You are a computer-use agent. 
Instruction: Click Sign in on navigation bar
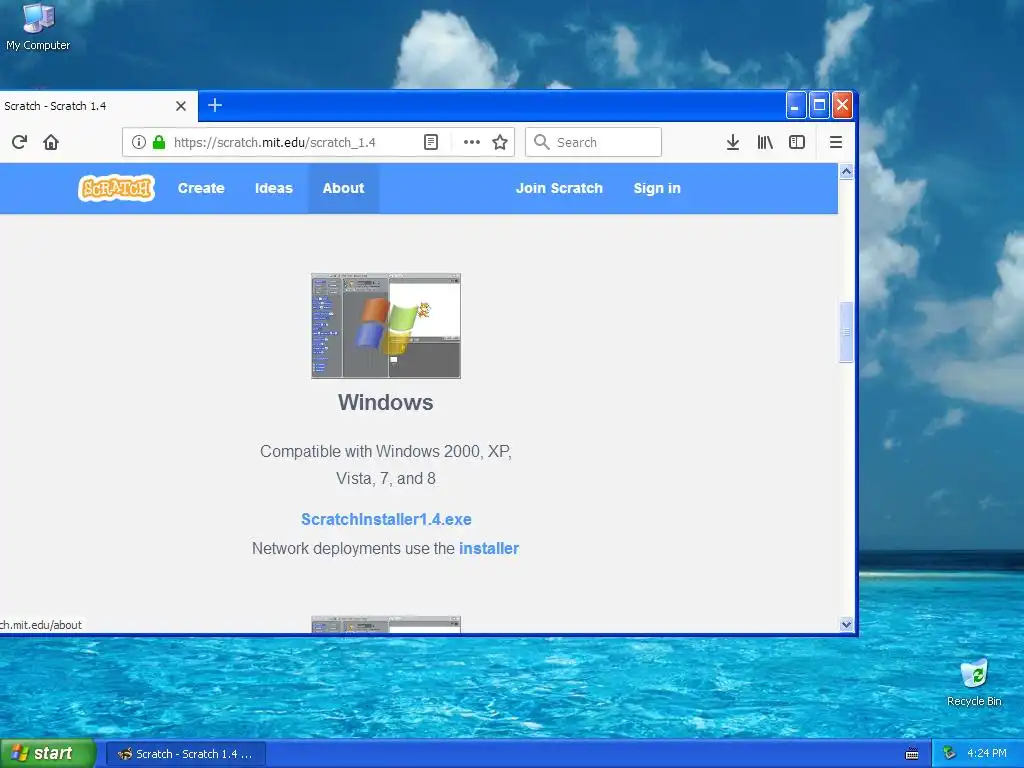[x=657, y=188]
